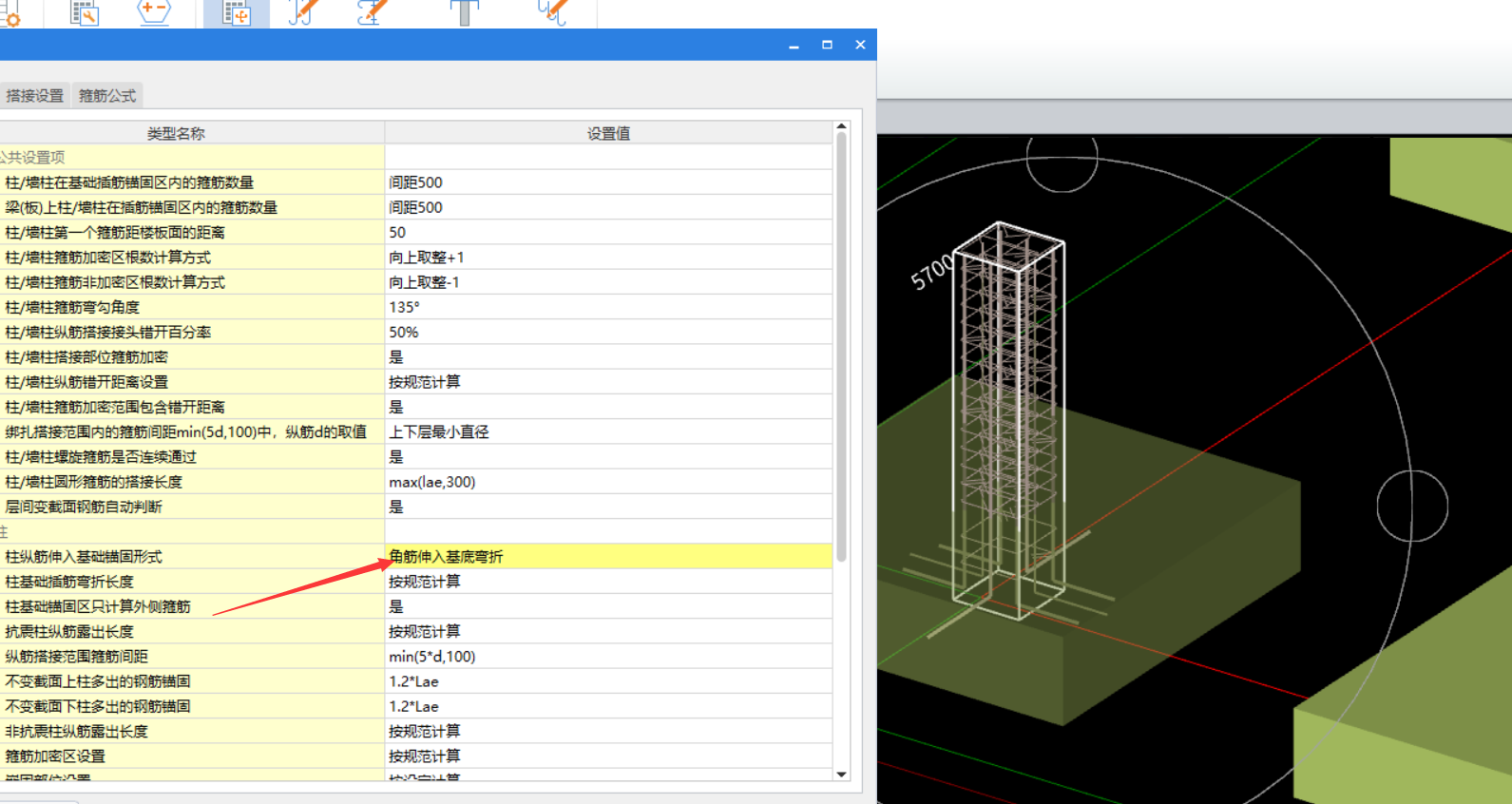Click the scroll-down arrow of the settings table
Screen dimensions: 1512x804
pos(841,775)
